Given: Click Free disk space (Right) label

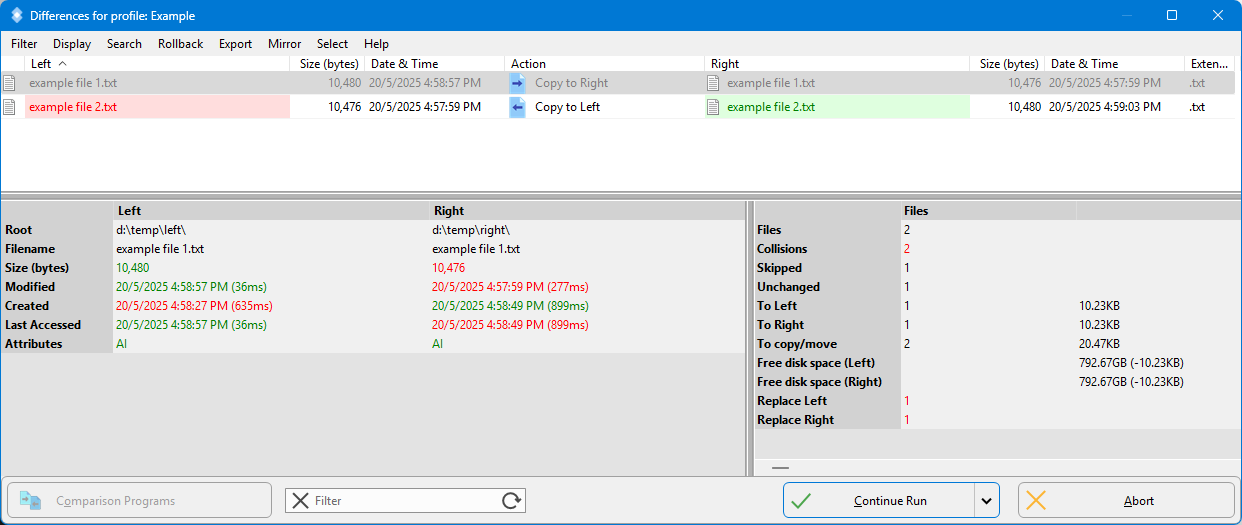Looking at the screenshot, I should click(x=819, y=382).
